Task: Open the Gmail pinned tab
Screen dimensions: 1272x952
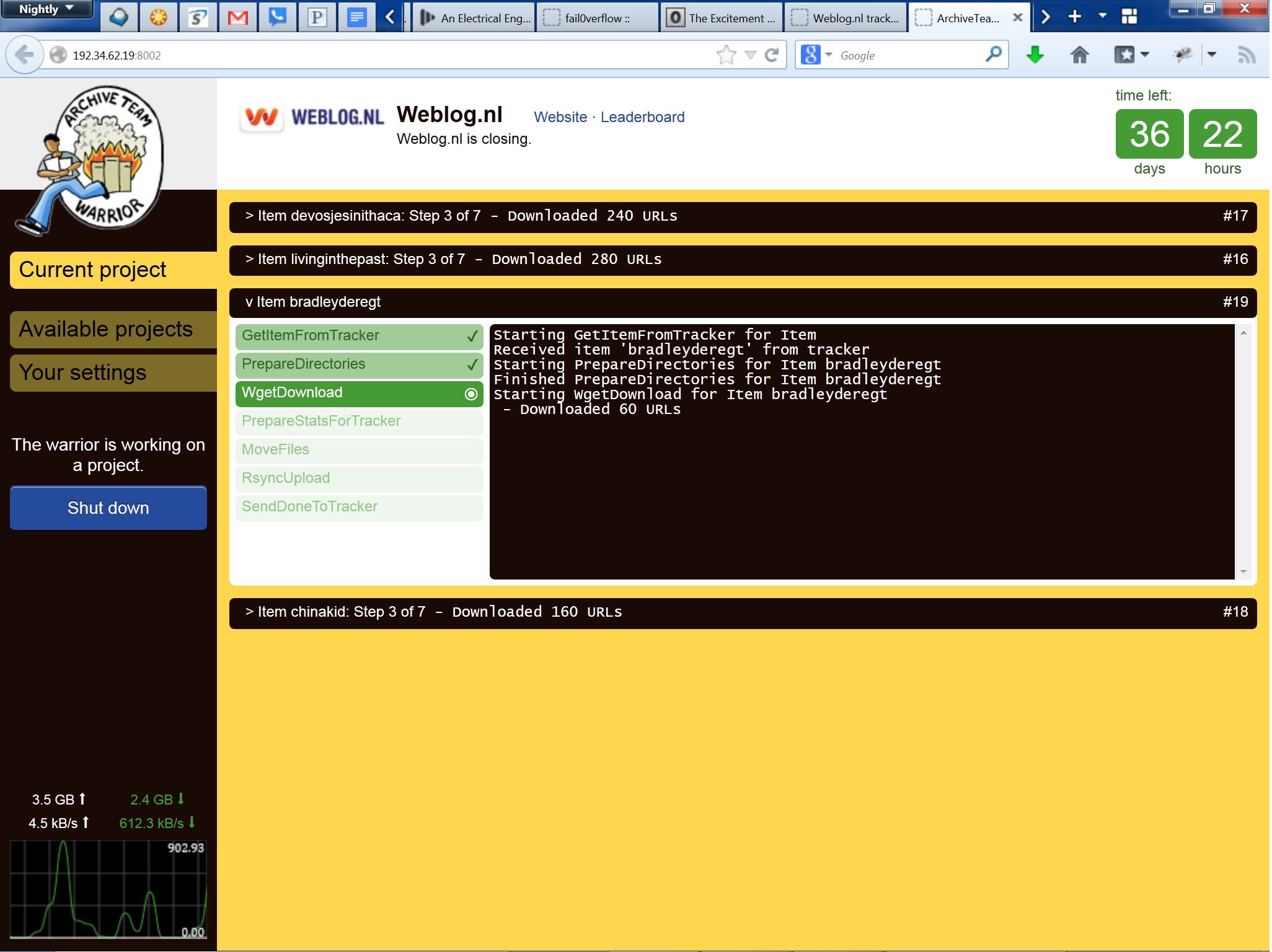Action: (x=237, y=17)
